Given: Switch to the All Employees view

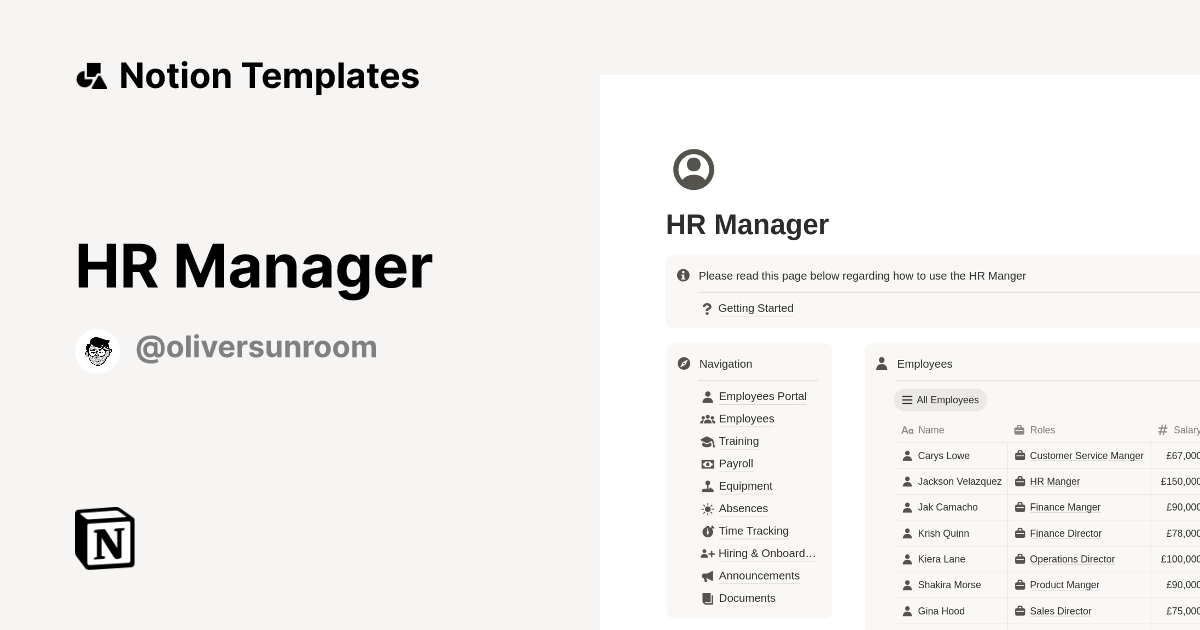Looking at the screenshot, I should click(x=939, y=399).
